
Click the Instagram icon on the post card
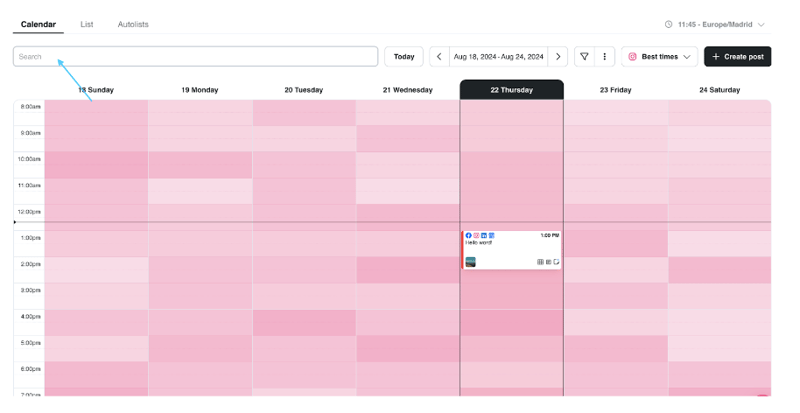pyautogui.click(x=476, y=235)
